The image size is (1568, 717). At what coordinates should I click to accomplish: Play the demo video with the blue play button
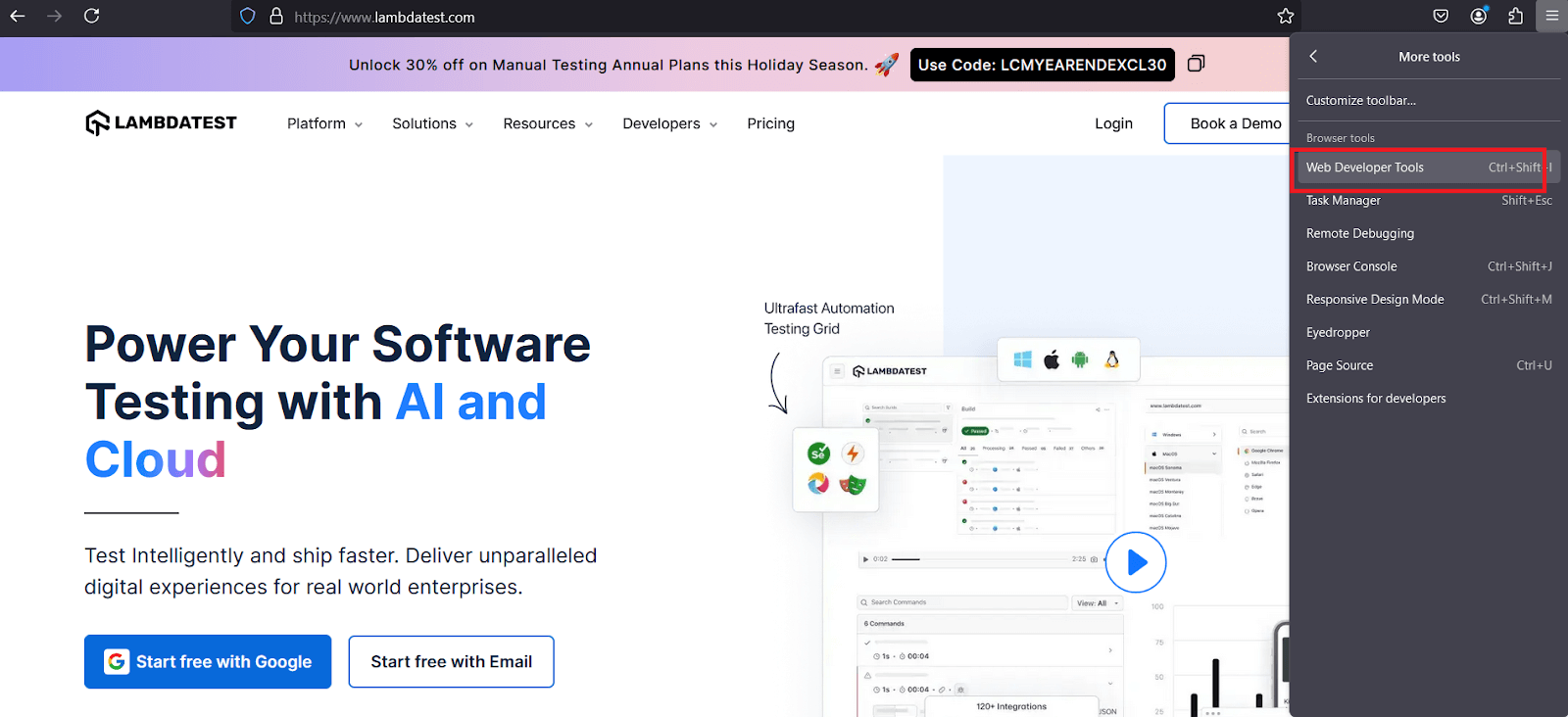click(1136, 562)
